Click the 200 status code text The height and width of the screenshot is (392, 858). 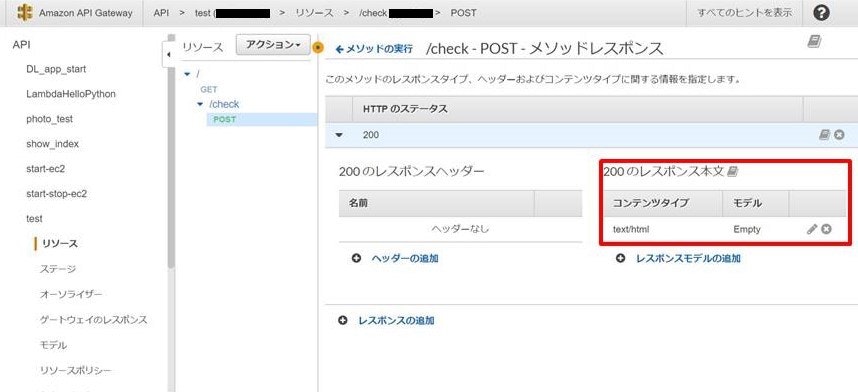(x=371, y=135)
